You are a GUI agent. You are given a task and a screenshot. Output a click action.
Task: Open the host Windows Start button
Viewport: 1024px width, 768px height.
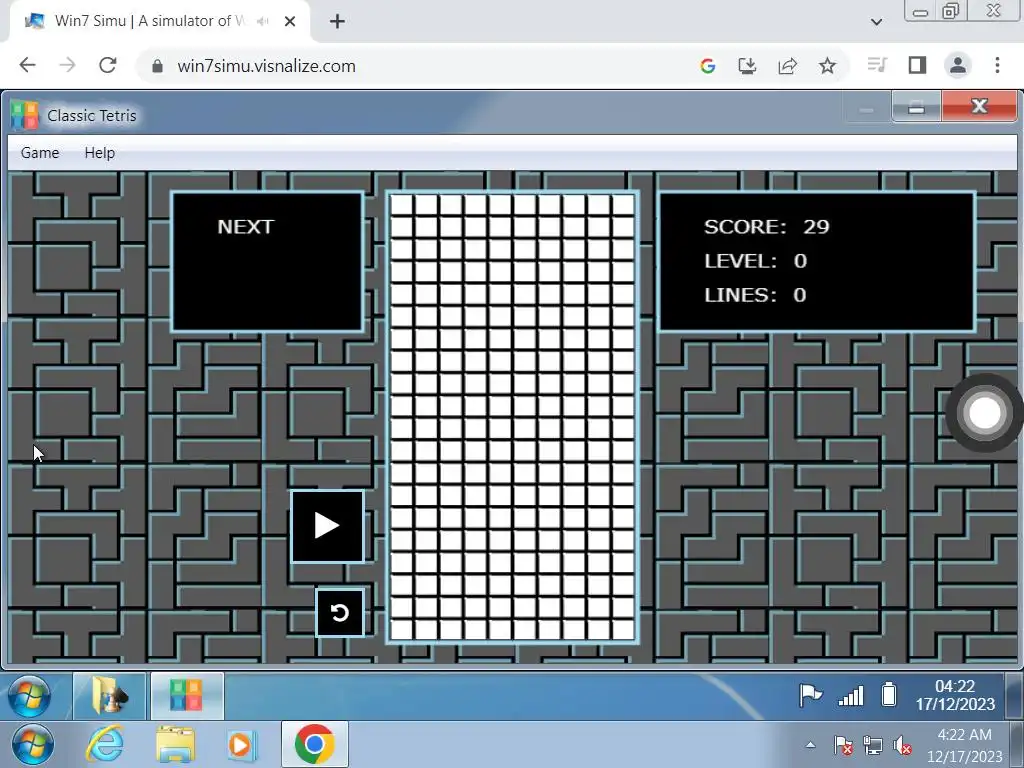[x=33, y=744]
